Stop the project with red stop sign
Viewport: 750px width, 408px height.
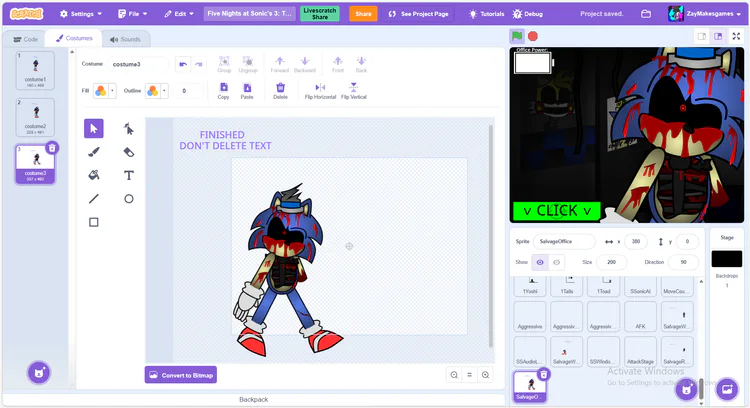[533, 36]
